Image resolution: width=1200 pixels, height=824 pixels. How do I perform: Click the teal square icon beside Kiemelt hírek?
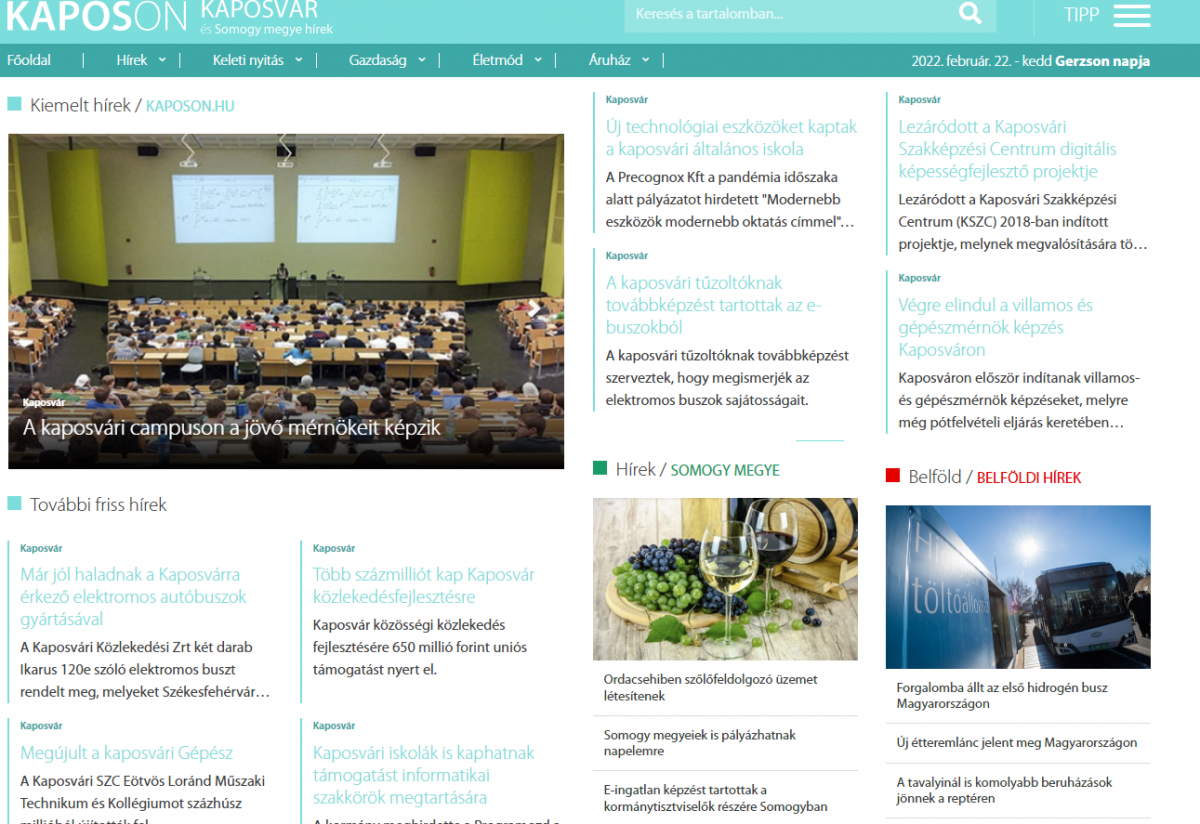14,103
